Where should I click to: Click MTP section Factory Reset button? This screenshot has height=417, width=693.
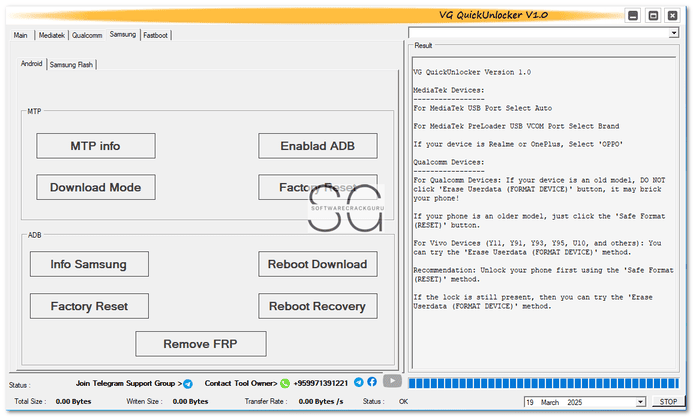click(318, 187)
